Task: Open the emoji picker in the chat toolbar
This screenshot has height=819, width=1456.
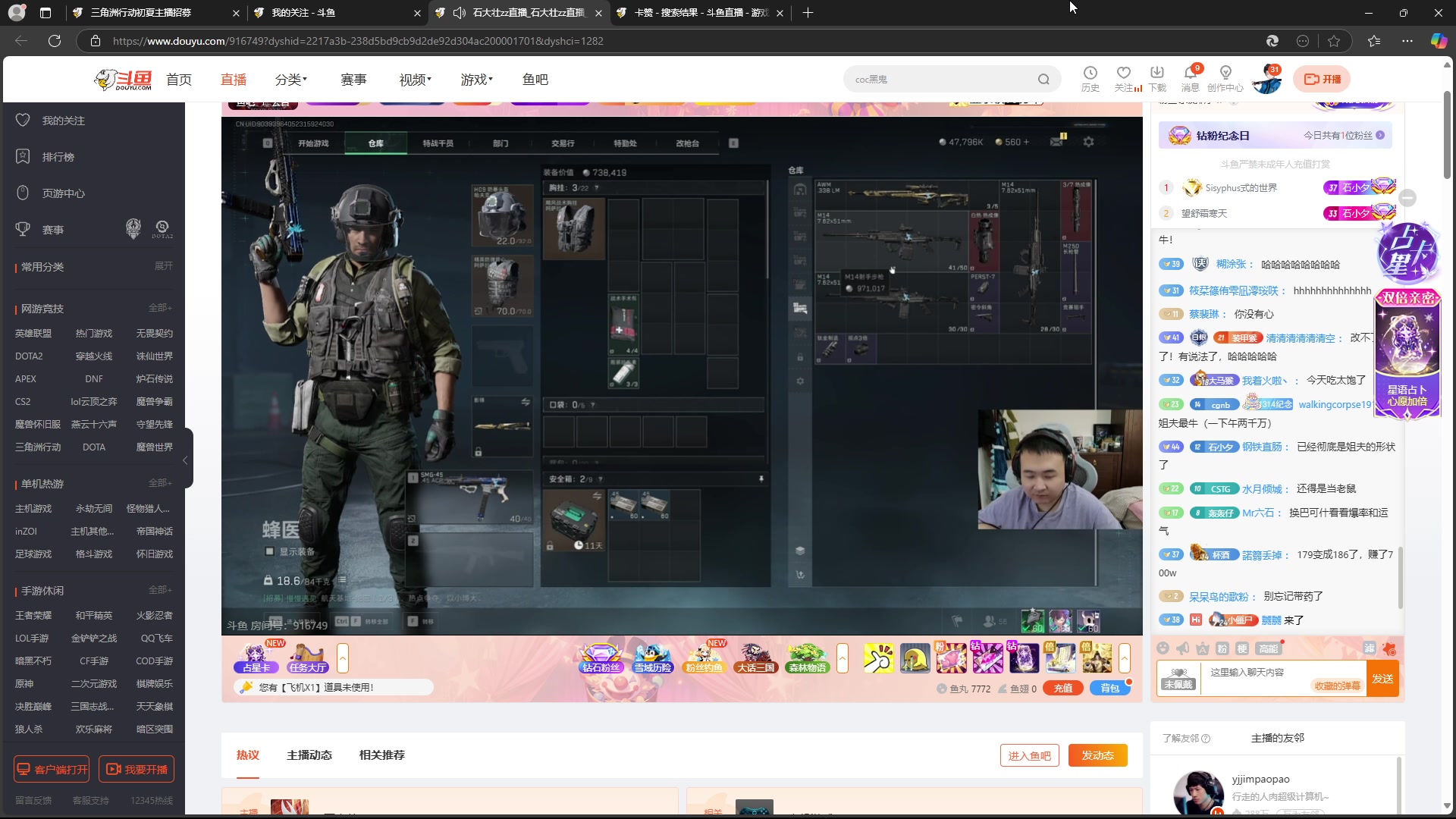Action: click(1163, 648)
